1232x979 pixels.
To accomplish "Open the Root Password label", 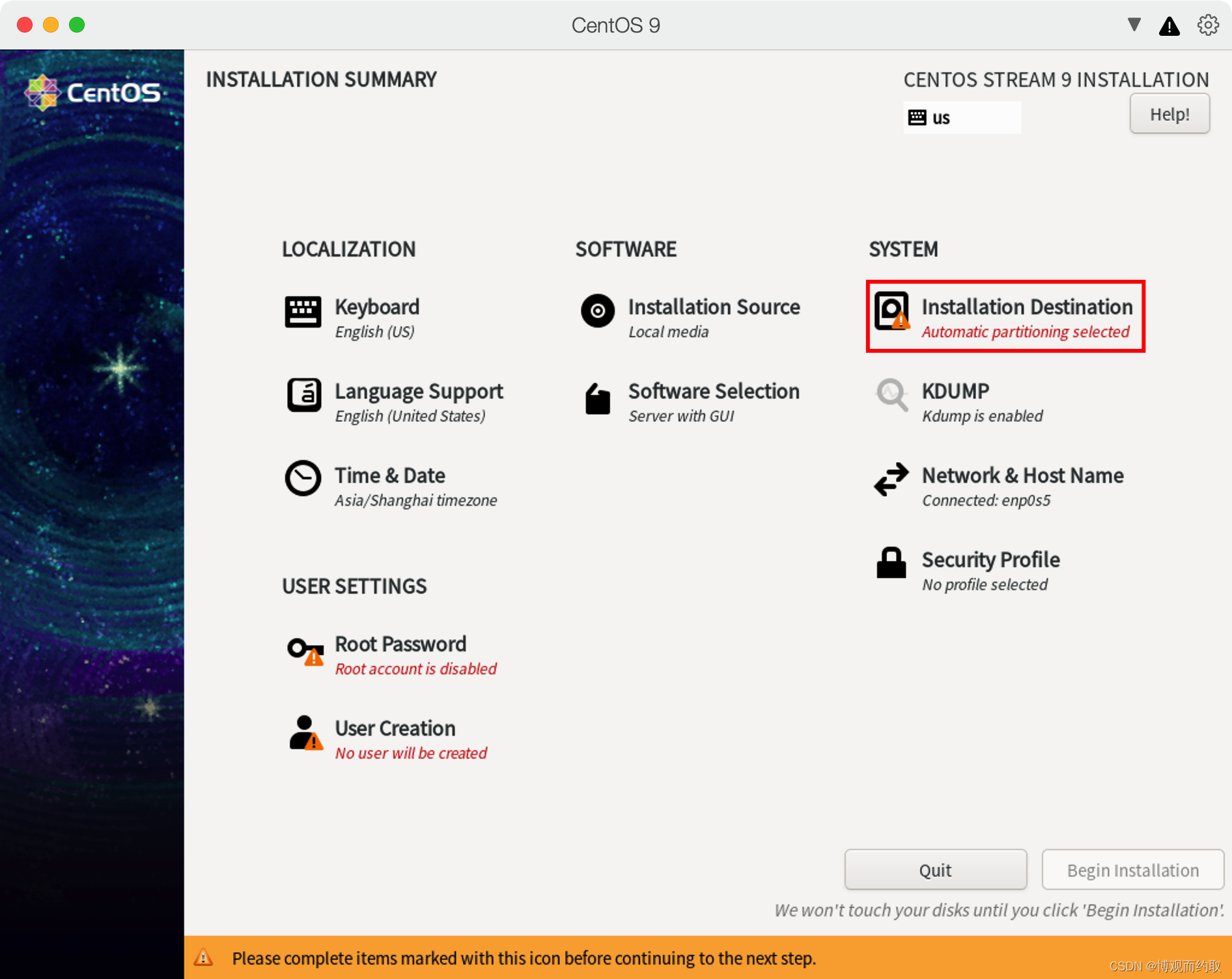I will click(x=400, y=644).
